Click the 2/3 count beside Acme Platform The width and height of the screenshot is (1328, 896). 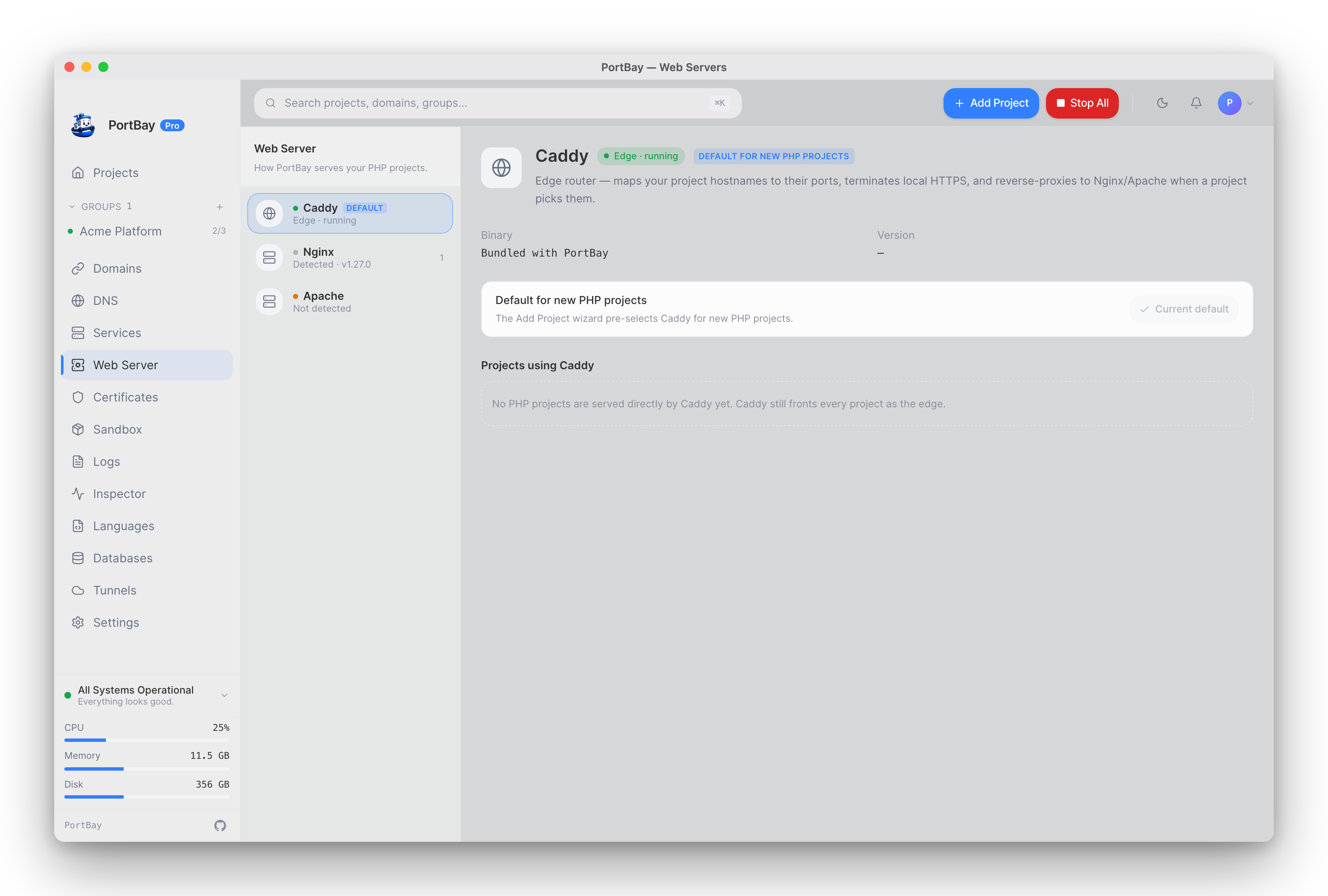coord(219,231)
